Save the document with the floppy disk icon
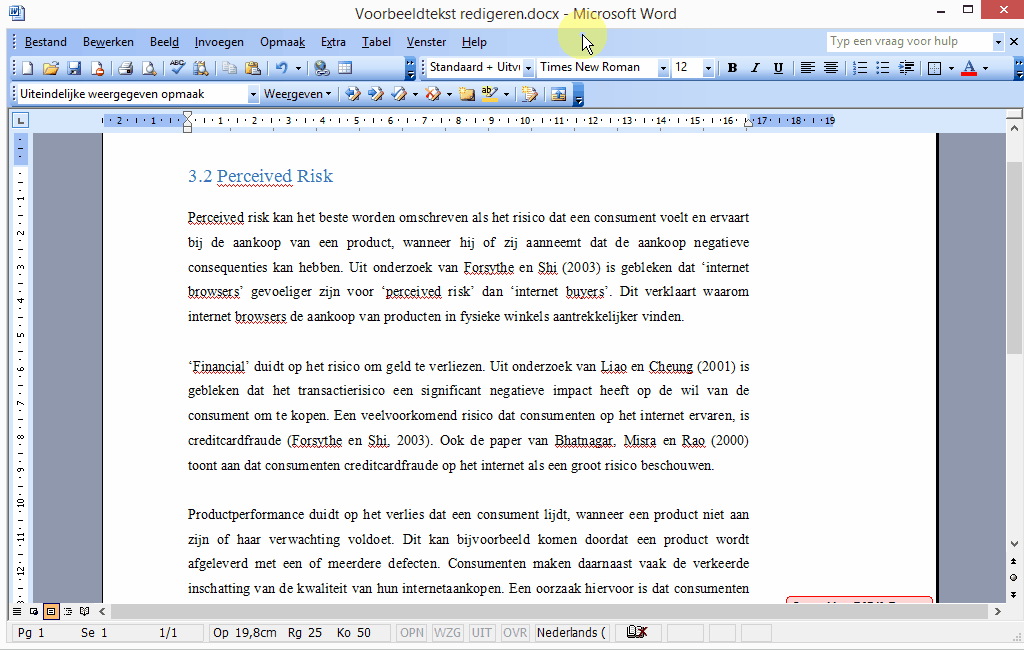This screenshot has height=650, width=1024. coord(74,68)
